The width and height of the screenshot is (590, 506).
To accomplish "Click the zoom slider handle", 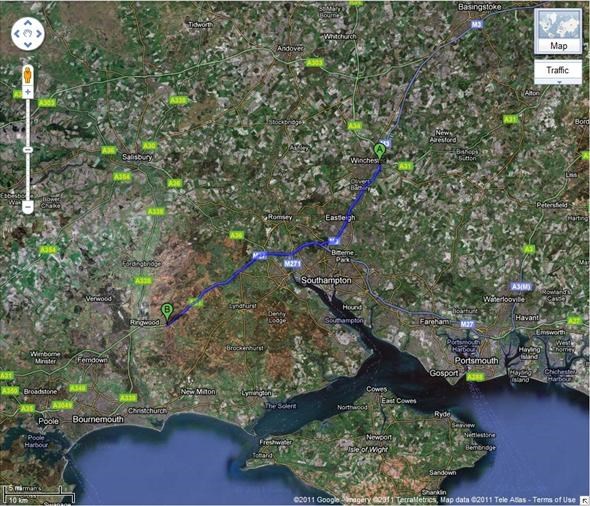I will click(28, 150).
